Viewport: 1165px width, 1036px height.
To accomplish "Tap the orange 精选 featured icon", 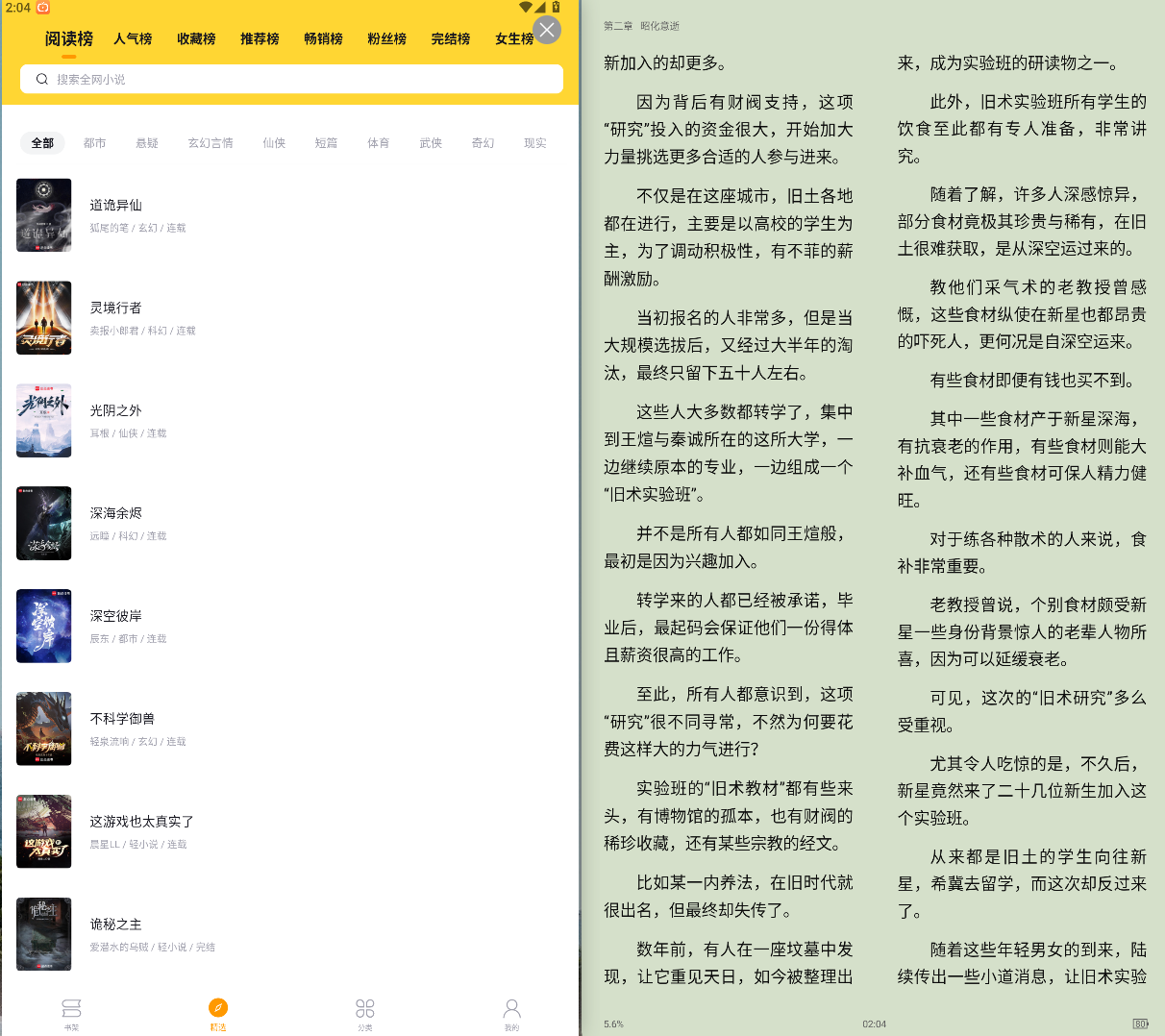I will click(x=218, y=1008).
